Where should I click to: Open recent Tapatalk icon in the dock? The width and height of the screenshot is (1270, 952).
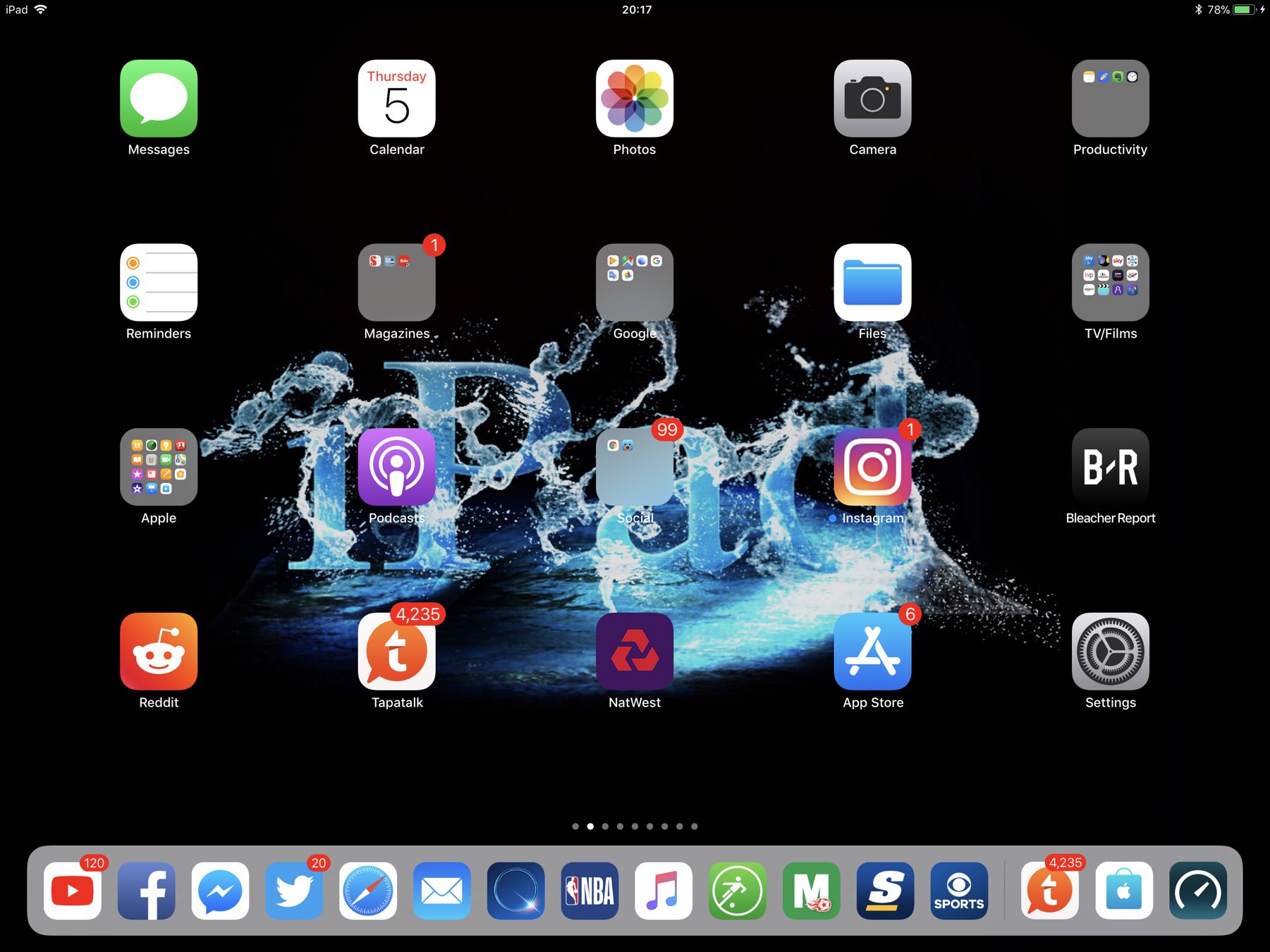1050,891
